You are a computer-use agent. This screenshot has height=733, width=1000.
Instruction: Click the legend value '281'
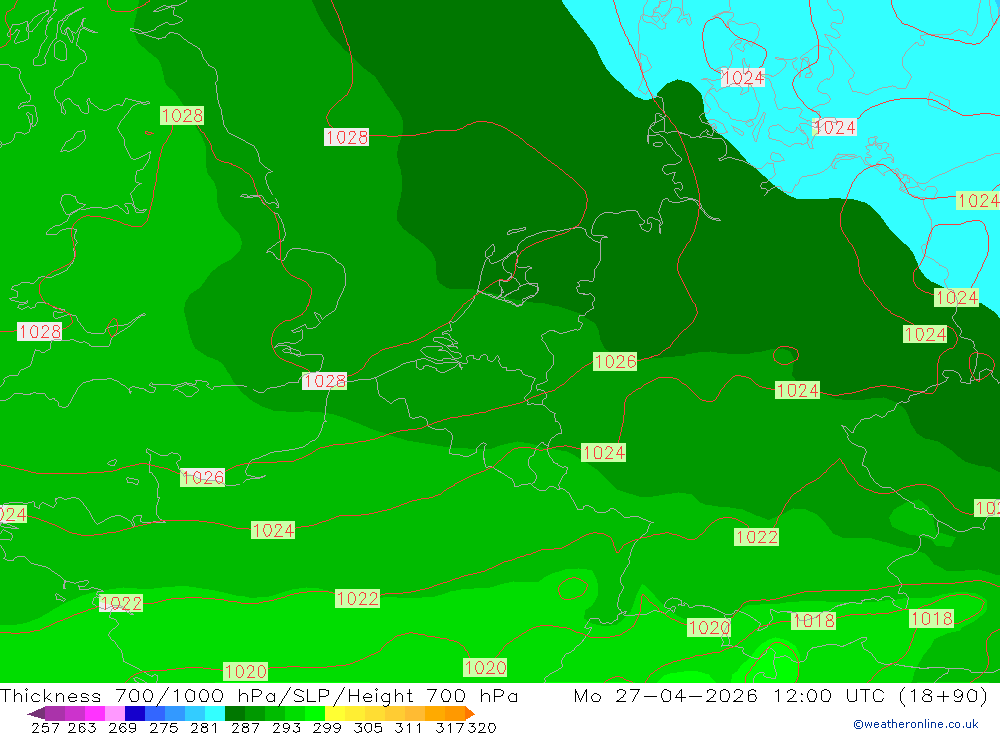pos(203,727)
